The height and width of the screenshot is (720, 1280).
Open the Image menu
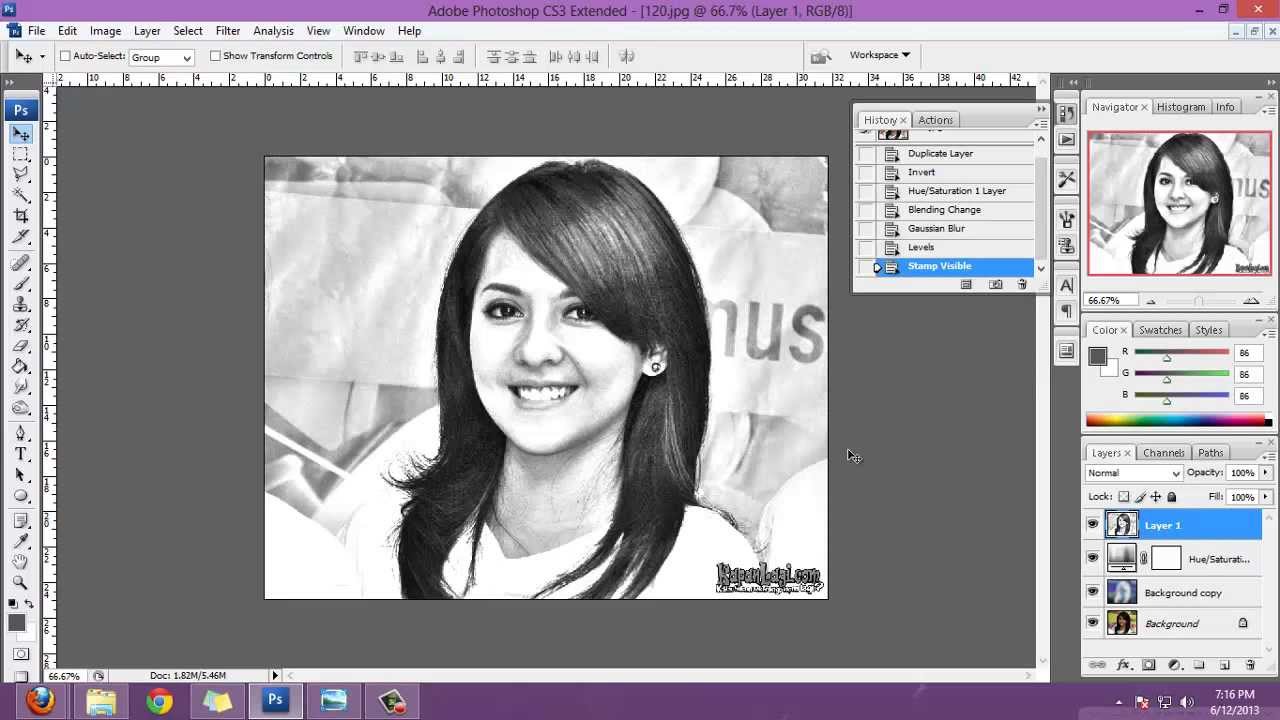[105, 31]
